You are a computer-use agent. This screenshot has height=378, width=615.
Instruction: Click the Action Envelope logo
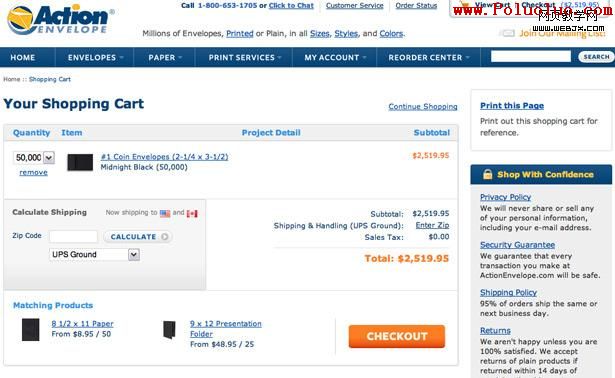click(x=60, y=19)
